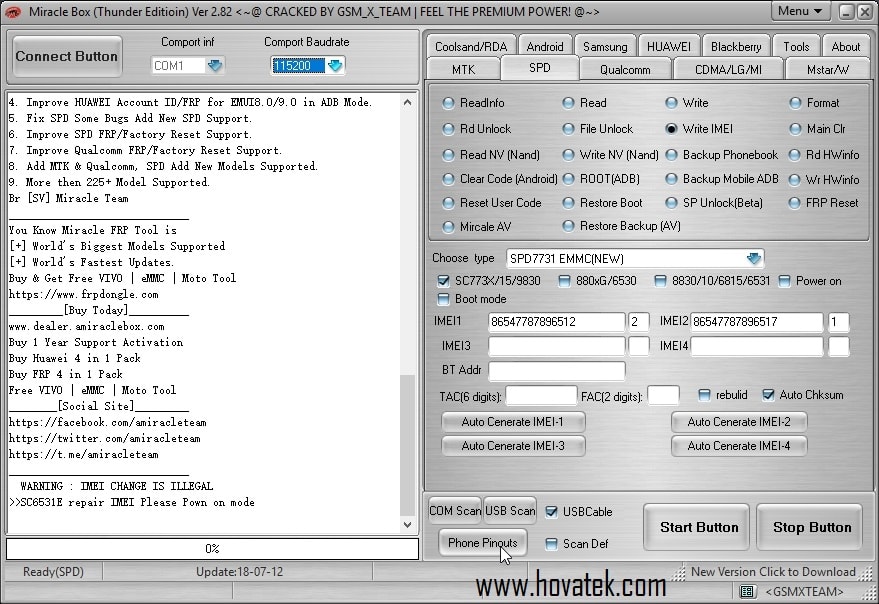Screen dimensions: 879x604
Task: Click the IMEI1 input field
Action: pyautogui.click(x=557, y=322)
